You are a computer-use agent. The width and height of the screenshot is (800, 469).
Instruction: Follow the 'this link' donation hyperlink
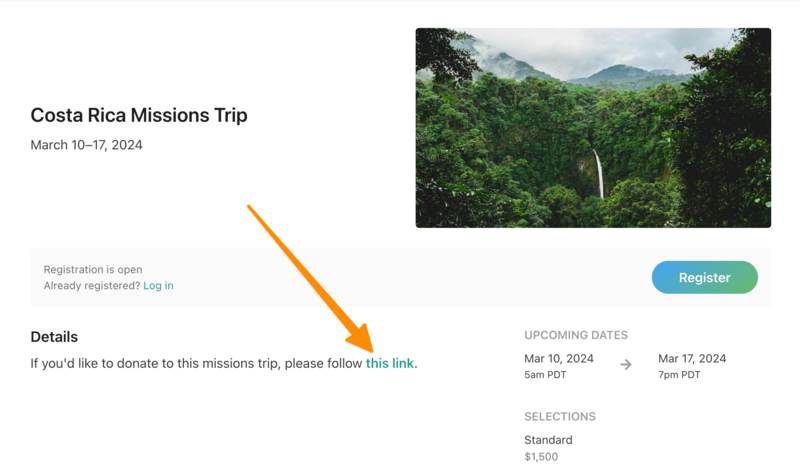[x=390, y=364]
